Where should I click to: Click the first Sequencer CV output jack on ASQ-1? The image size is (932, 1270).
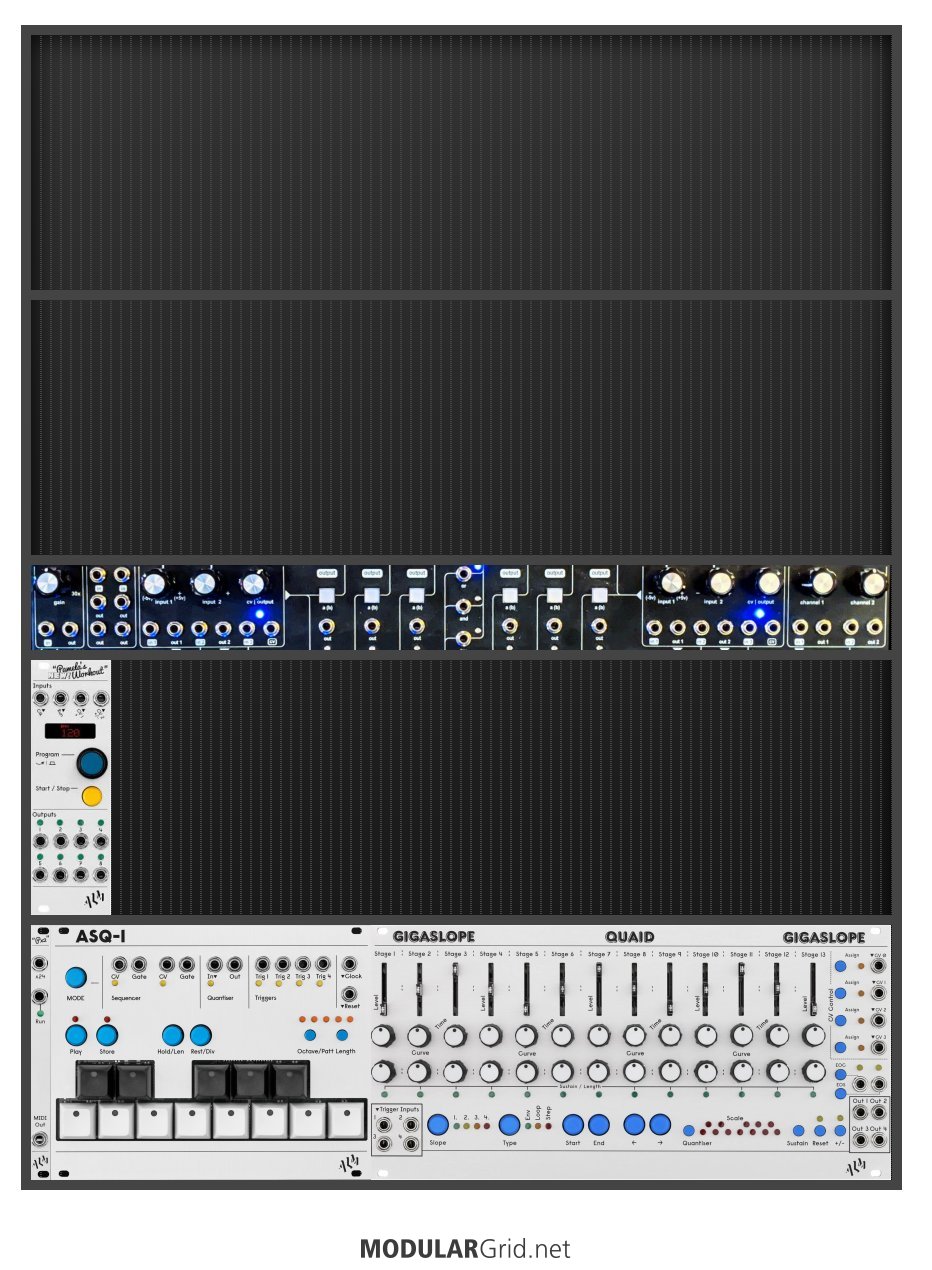pos(117,964)
